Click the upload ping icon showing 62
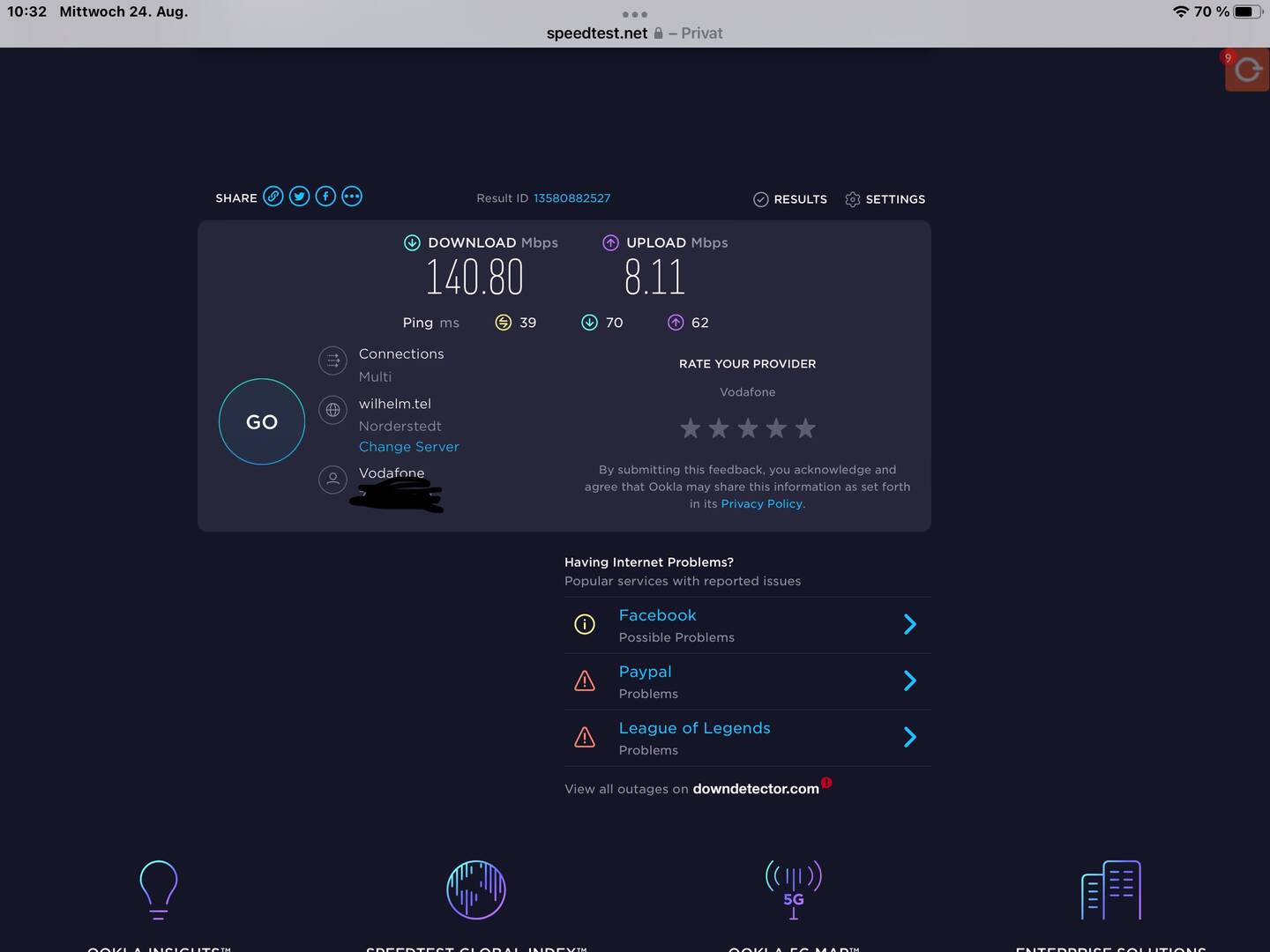Viewport: 1270px width, 952px height. tap(676, 323)
